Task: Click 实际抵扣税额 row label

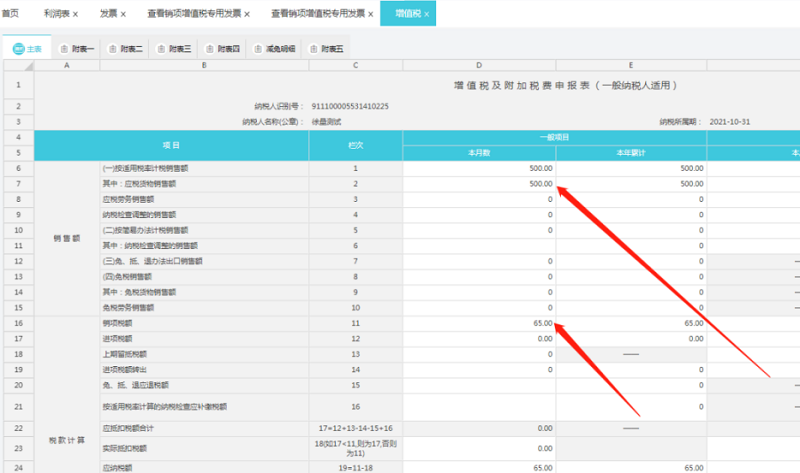Action: 124,449
